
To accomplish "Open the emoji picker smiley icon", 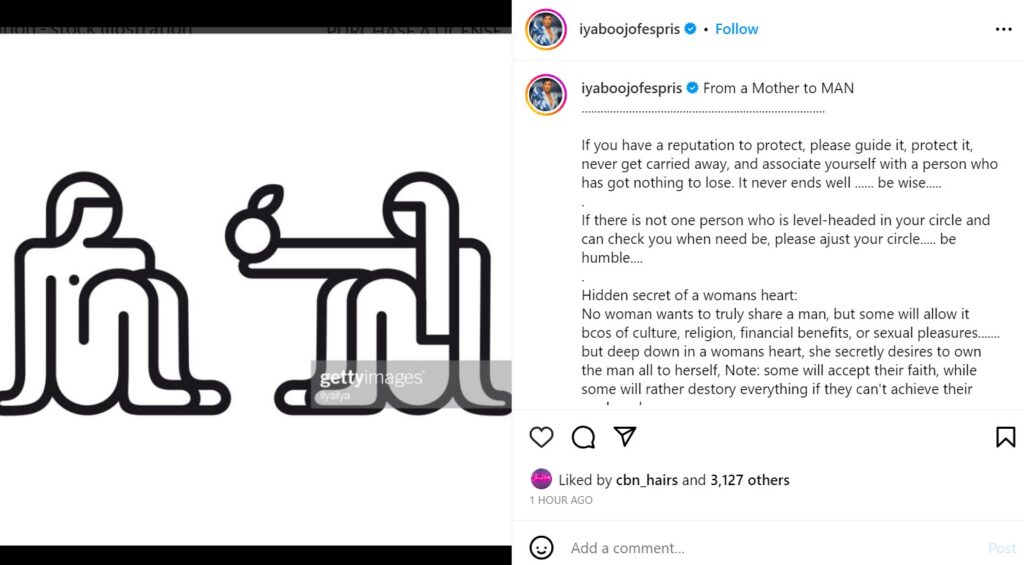I will click(541, 548).
